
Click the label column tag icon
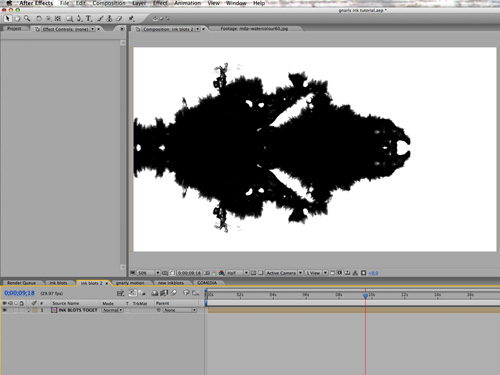(34, 303)
